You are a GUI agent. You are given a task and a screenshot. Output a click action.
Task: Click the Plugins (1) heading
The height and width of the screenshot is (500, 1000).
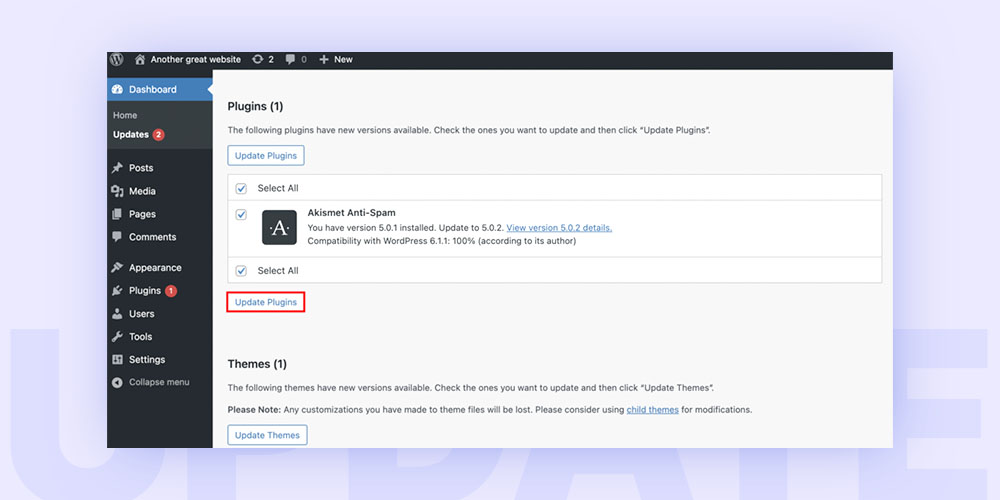(x=255, y=107)
